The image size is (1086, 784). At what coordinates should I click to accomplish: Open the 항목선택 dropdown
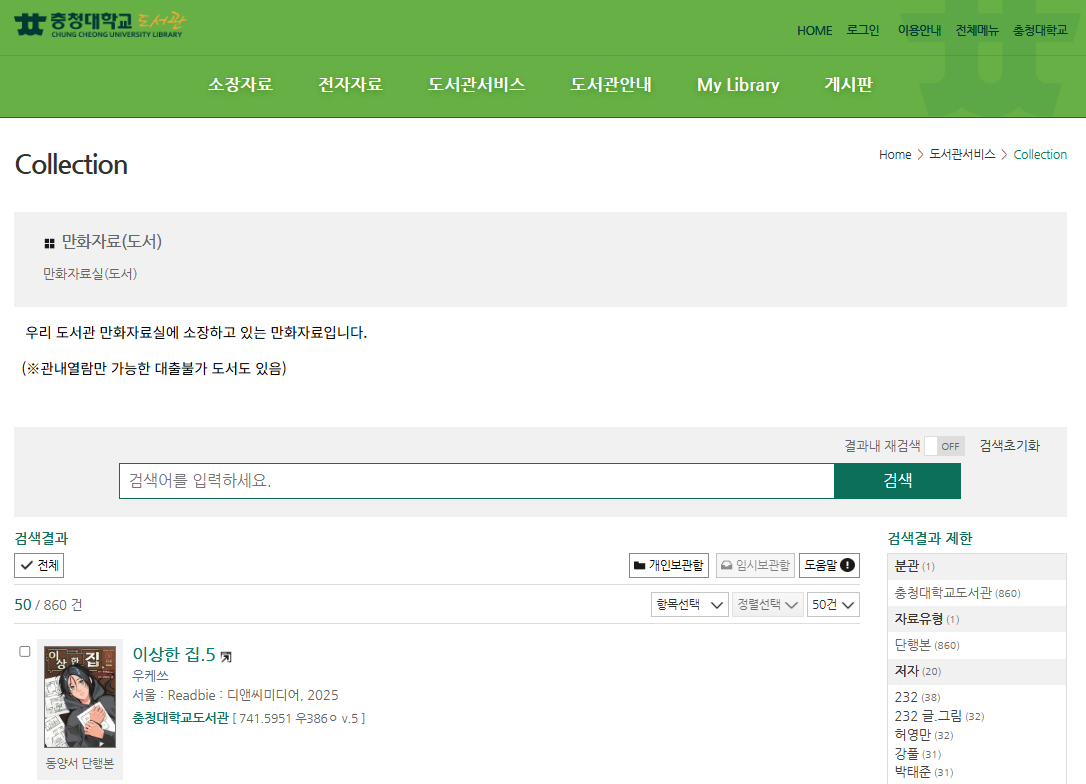689,605
